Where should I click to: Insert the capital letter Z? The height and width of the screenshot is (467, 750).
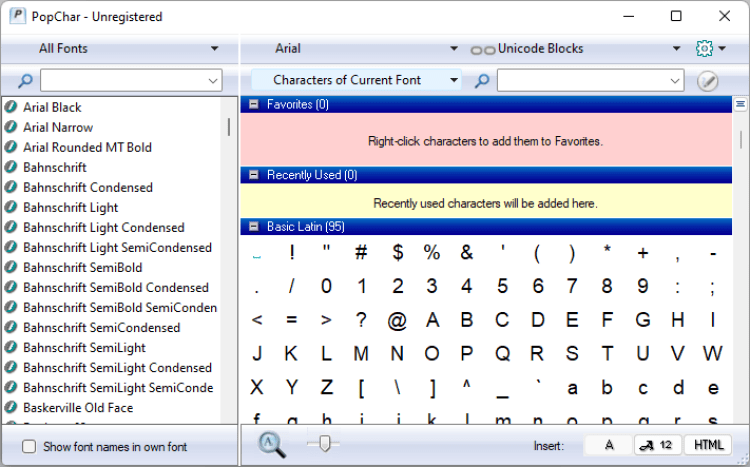327,388
